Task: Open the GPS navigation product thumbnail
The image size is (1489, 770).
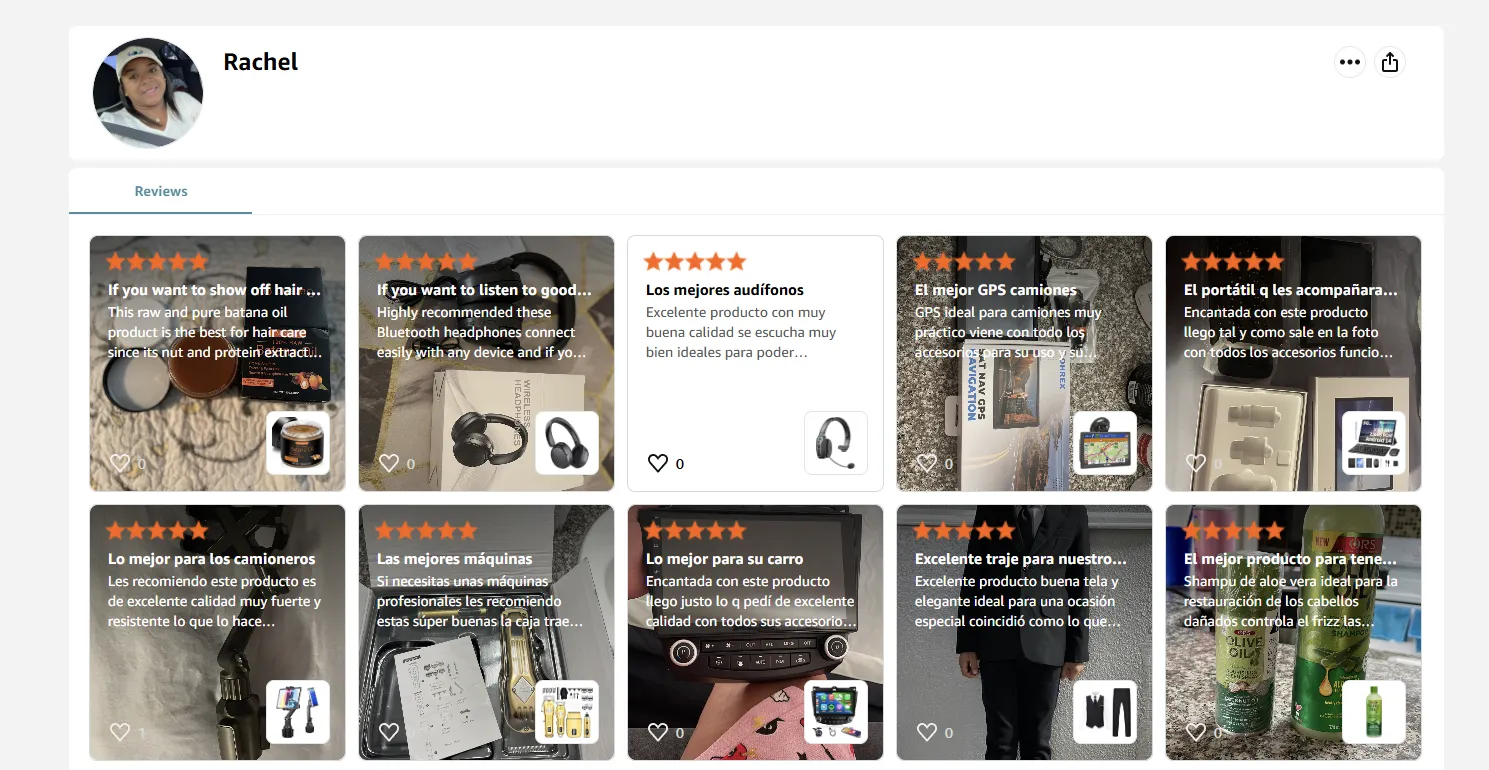Action: tap(1105, 443)
